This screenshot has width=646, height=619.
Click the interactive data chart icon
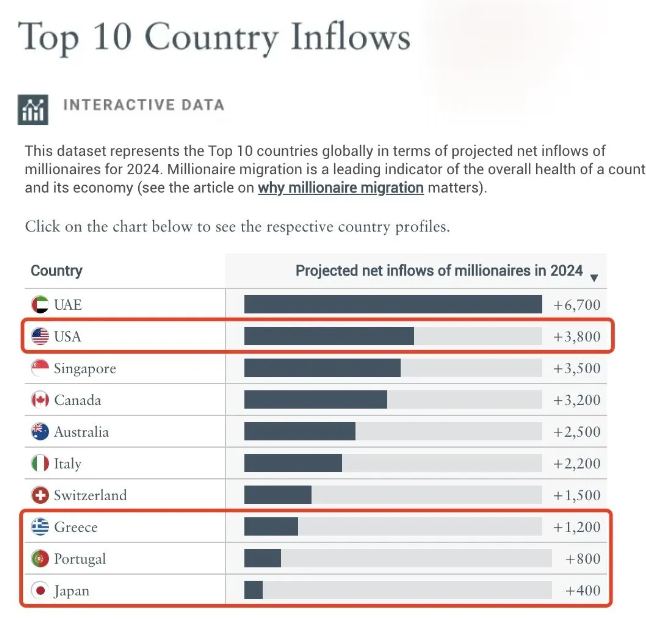[33, 108]
